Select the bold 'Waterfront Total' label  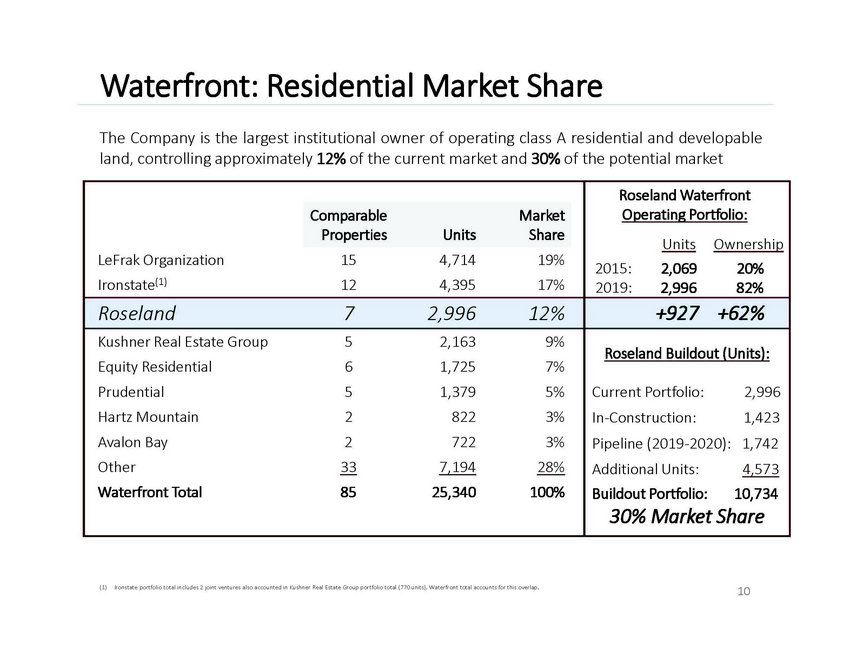click(150, 492)
